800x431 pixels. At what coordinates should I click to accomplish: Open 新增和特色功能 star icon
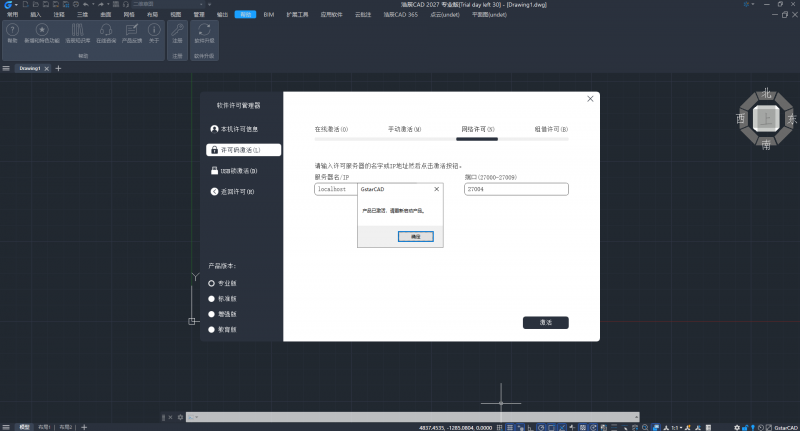coord(42,33)
